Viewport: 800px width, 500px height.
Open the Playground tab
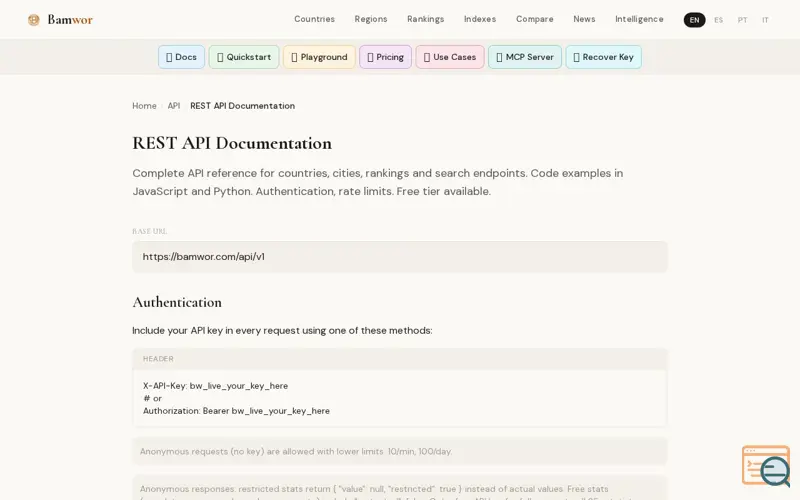pos(319,57)
